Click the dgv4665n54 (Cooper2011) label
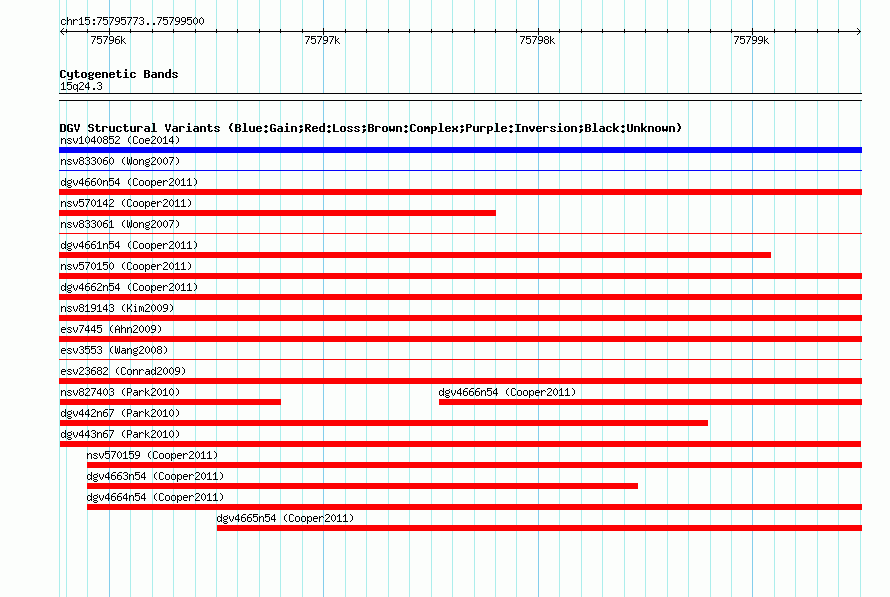 (285, 518)
